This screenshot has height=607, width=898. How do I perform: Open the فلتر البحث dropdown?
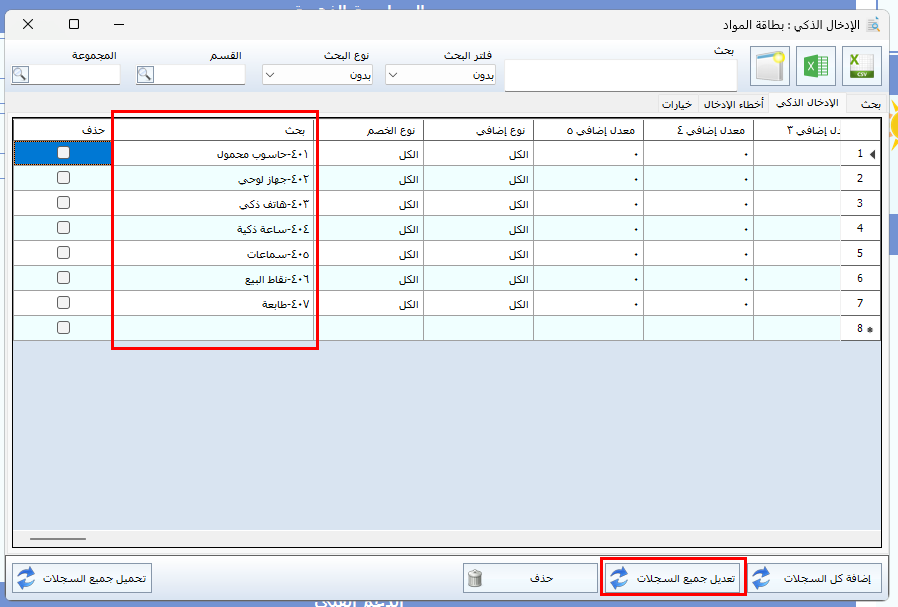tap(441, 75)
